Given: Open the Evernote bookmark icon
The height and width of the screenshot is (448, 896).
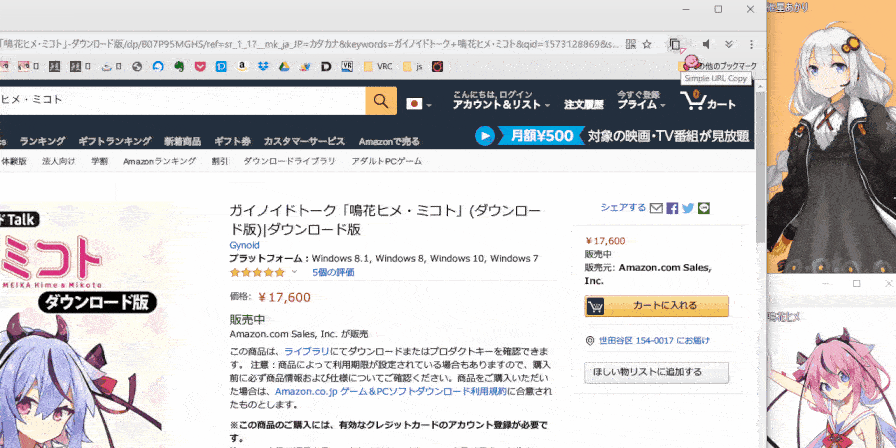Looking at the screenshot, I should coord(179,67).
